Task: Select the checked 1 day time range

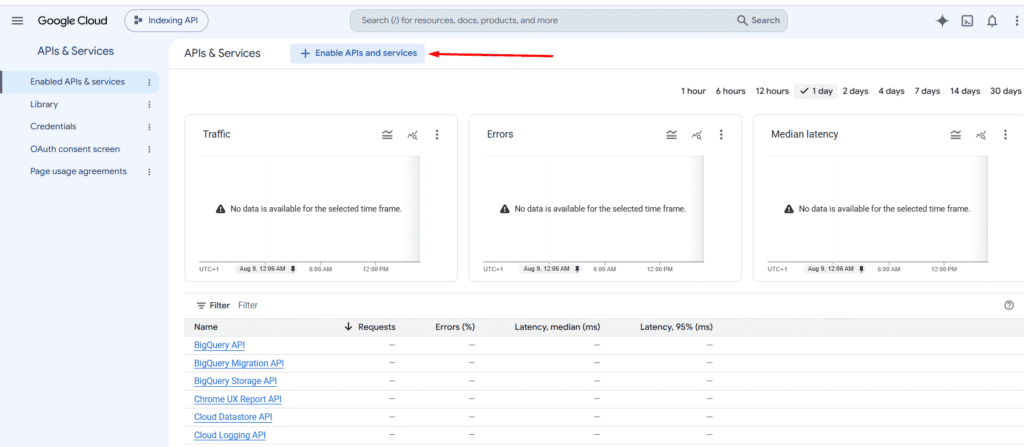Action: (x=816, y=91)
